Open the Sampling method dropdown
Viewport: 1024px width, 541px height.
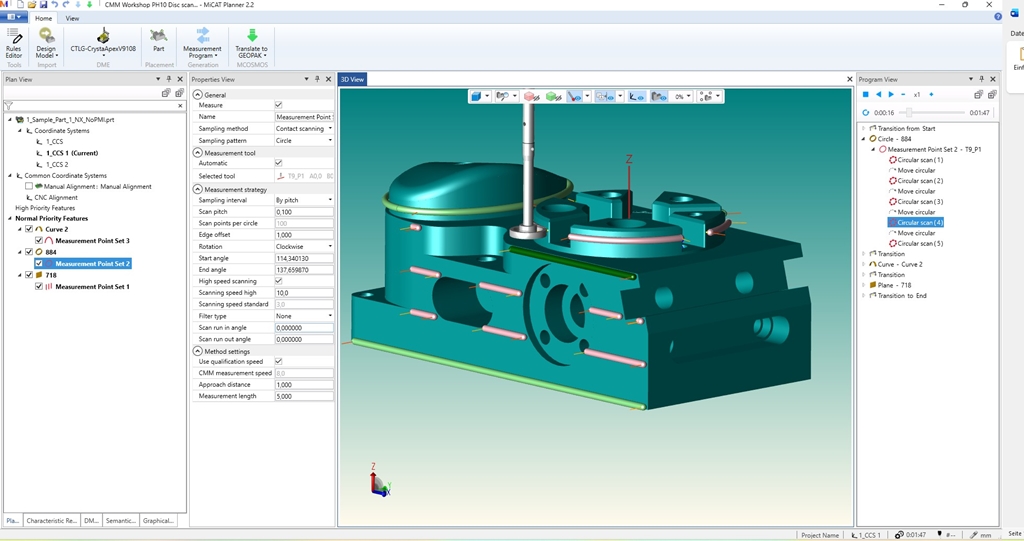pos(330,129)
